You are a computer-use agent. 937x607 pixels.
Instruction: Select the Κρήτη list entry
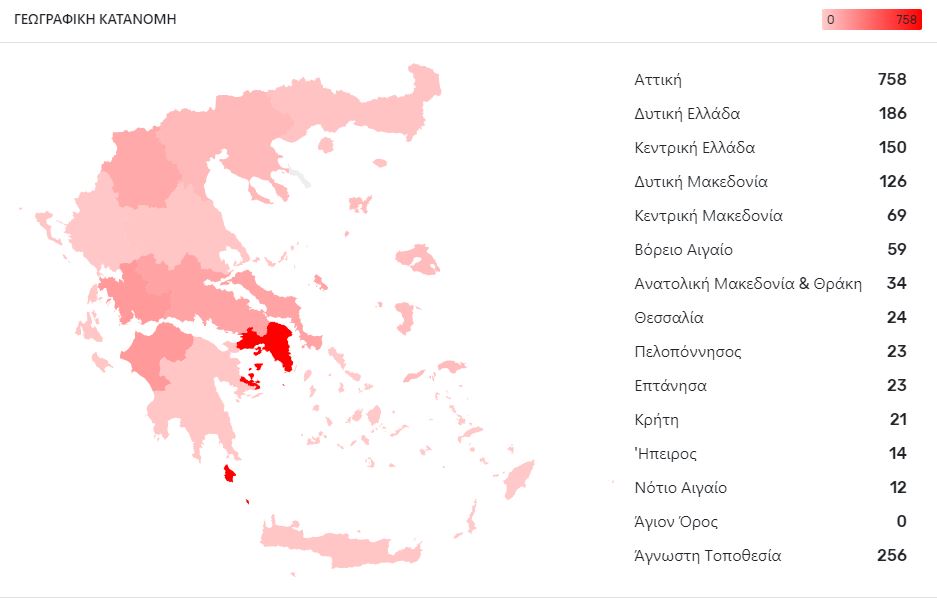tap(656, 420)
